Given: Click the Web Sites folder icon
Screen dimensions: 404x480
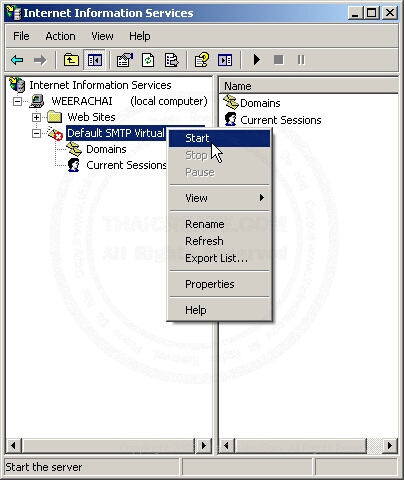Looking at the screenshot, I should (x=55, y=117).
